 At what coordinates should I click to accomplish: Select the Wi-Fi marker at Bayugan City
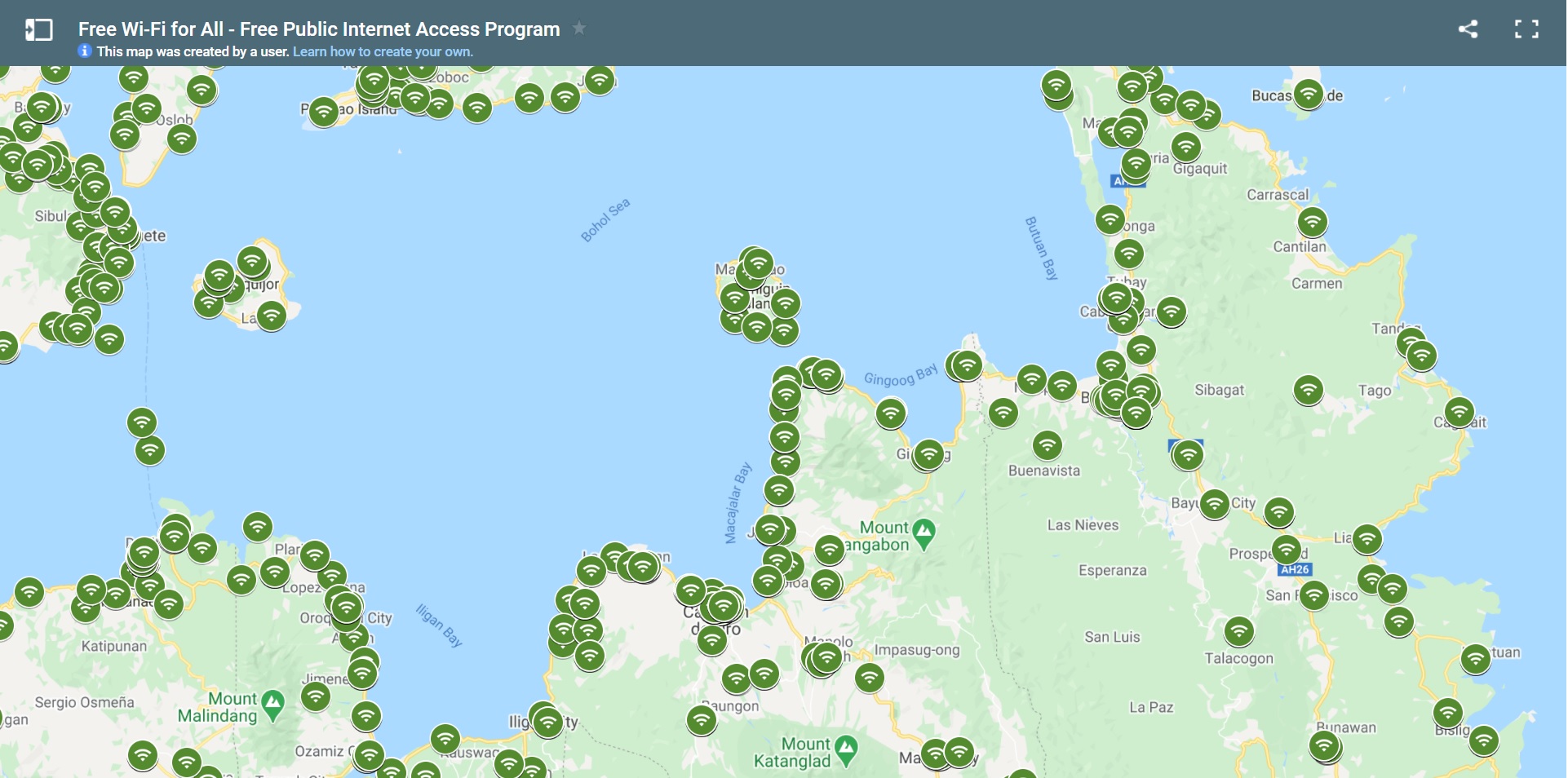(x=1215, y=504)
